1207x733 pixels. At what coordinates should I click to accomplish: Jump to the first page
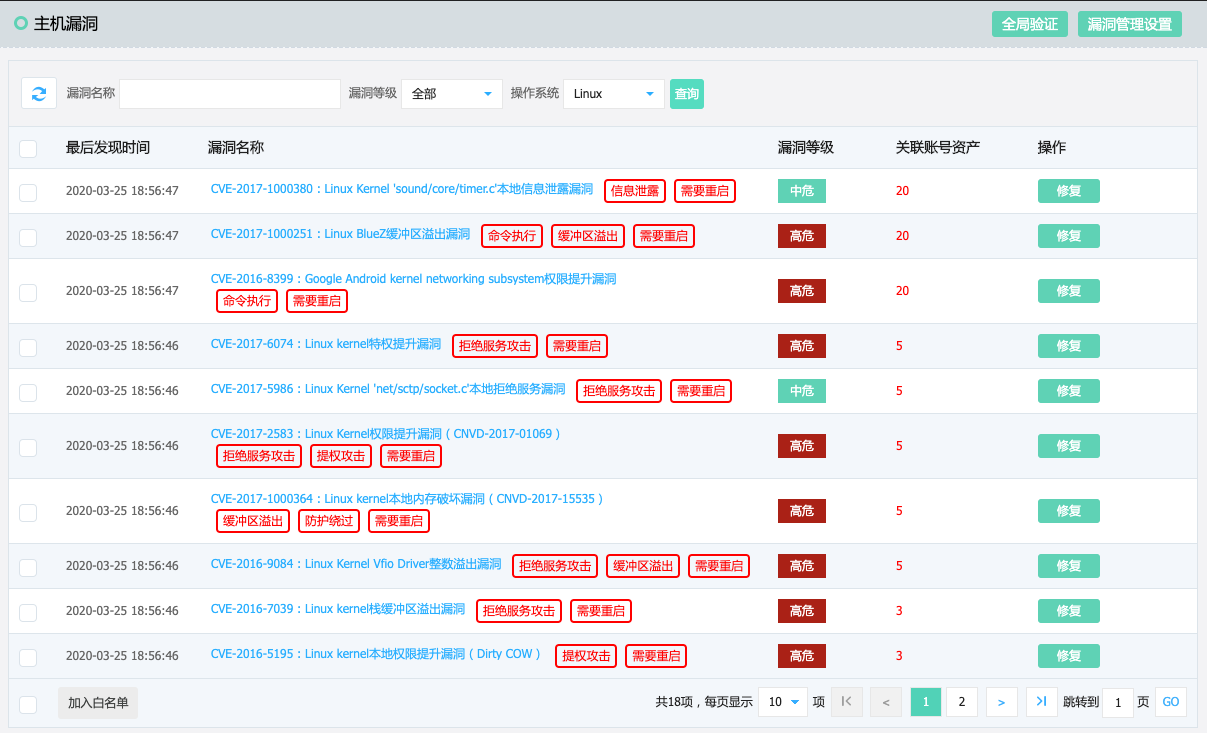pos(846,701)
